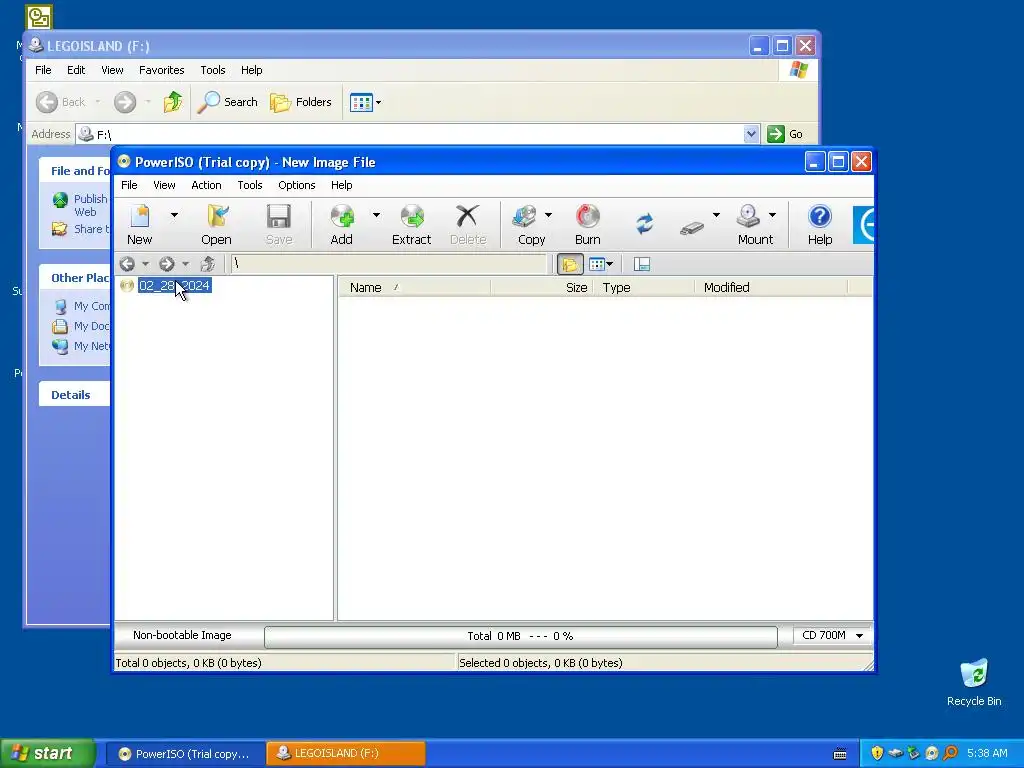Click the PowerISO path input field
This screenshot has height=768, width=1024.
[389, 264]
